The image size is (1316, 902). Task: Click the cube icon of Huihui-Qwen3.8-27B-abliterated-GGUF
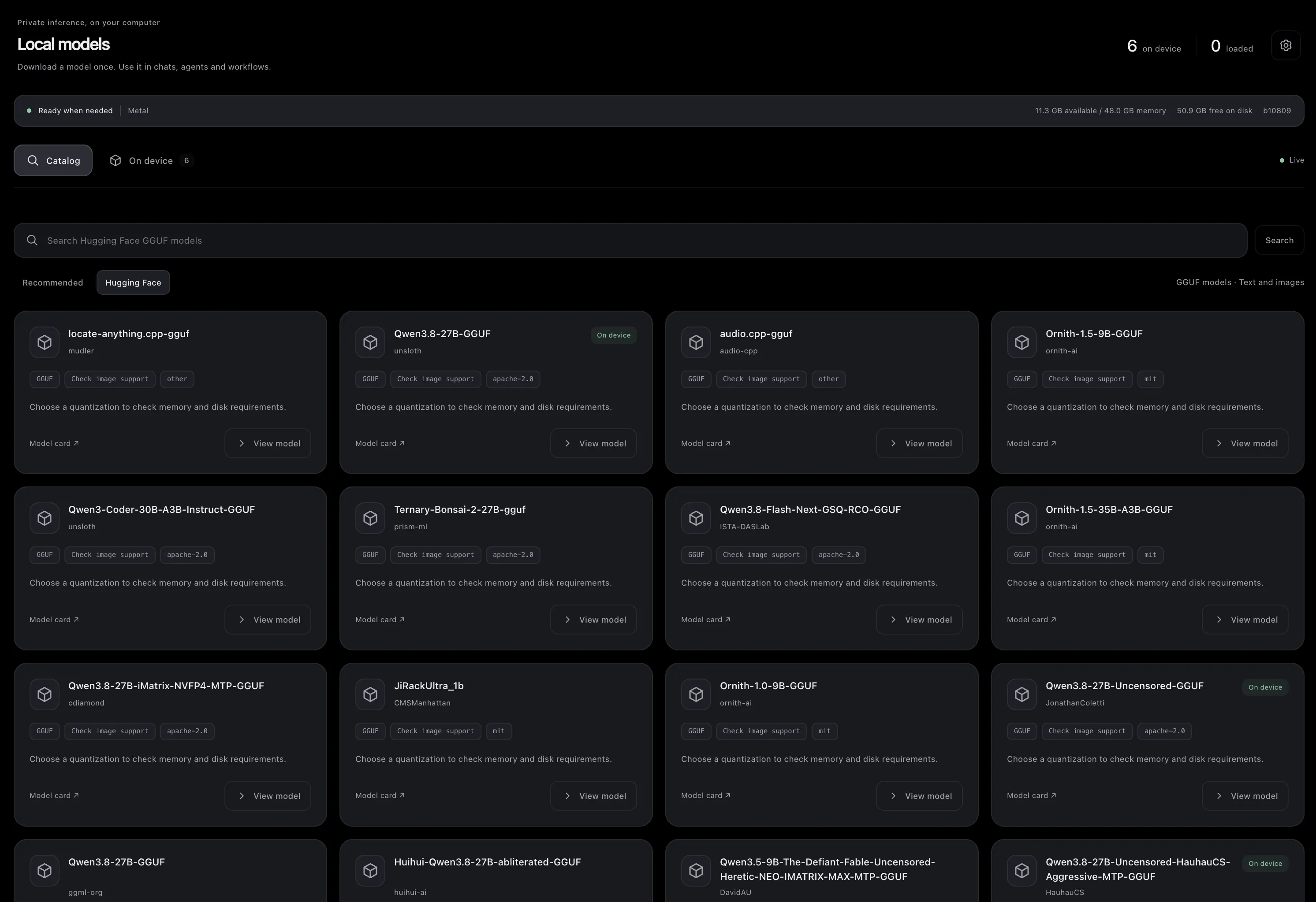pos(370,870)
